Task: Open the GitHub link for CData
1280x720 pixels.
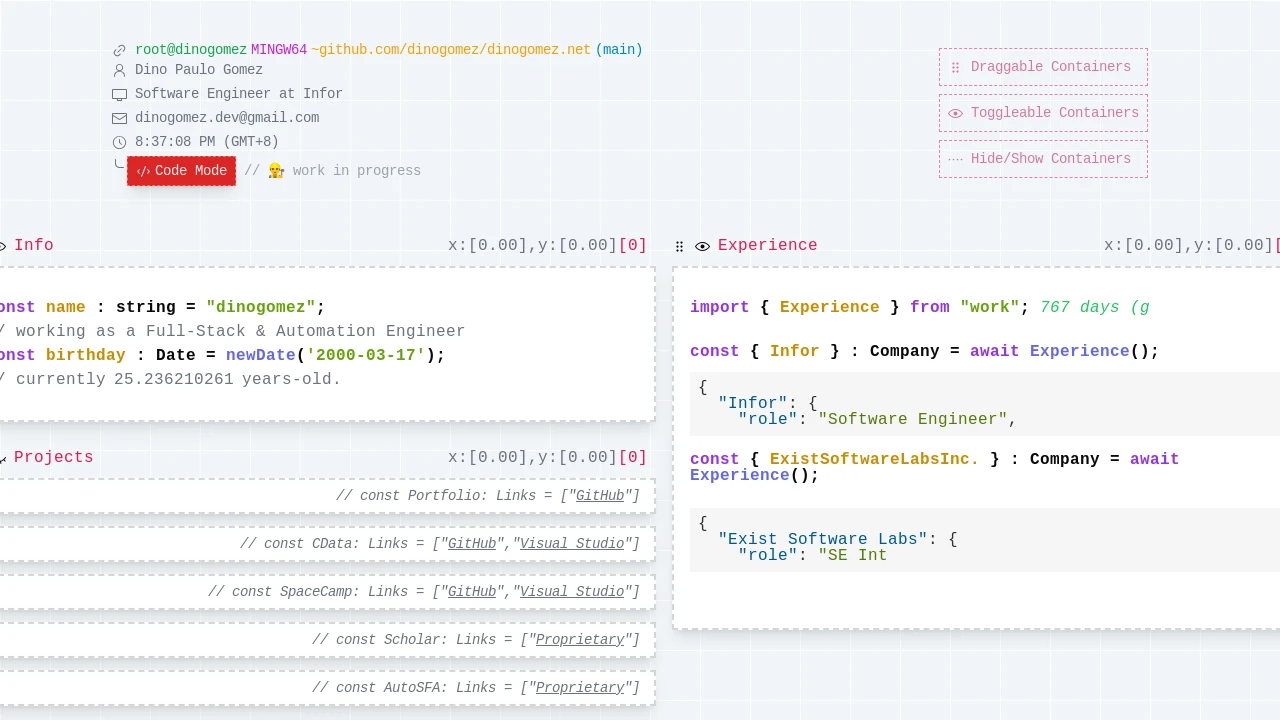Action: (472, 544)
